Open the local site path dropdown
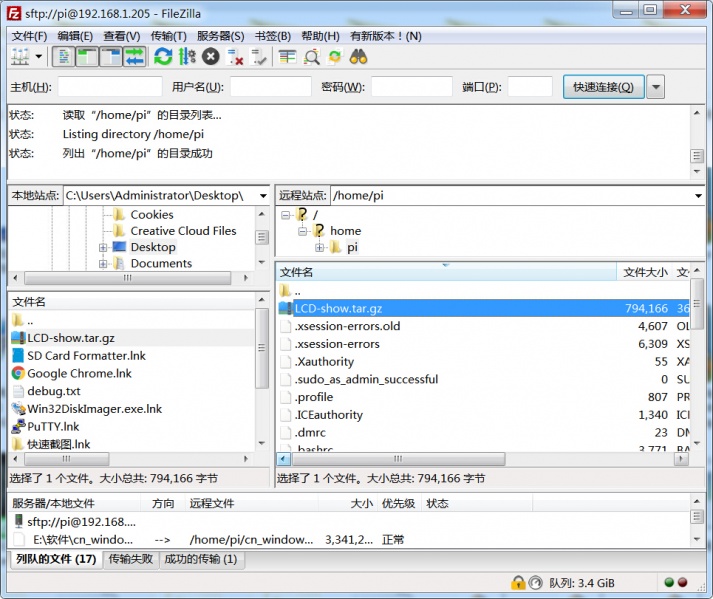This screenshot has height=599, width=713. click(262, 196)
